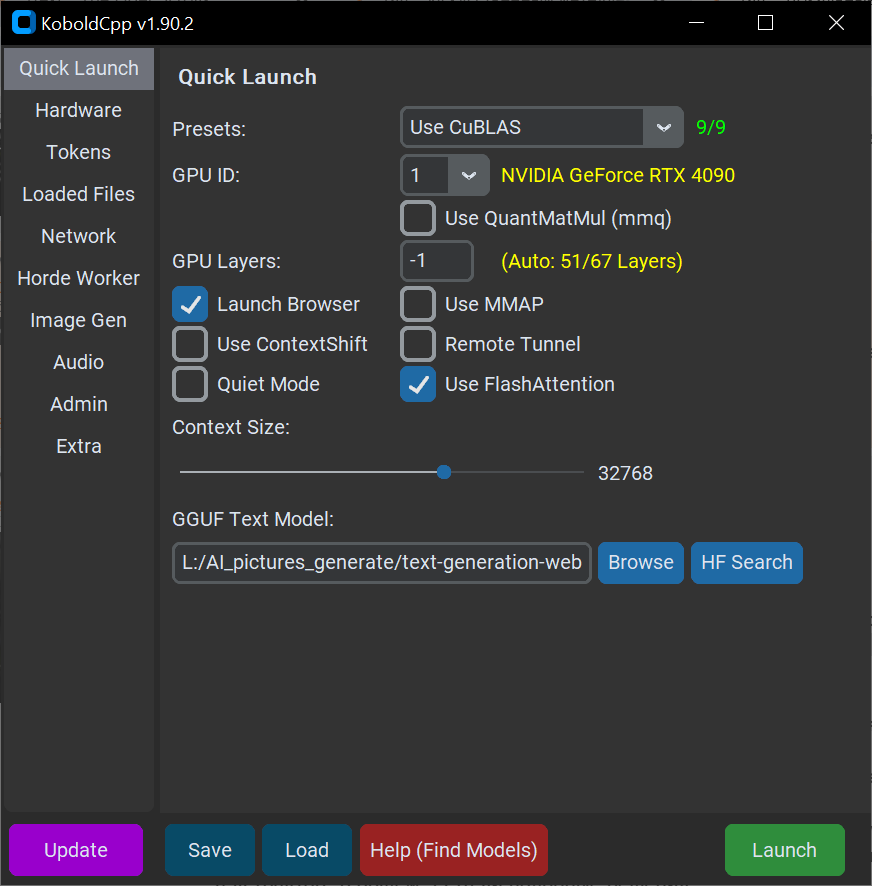Uncheck the Launch Browser checkbox
The image size is (872, 886).
tap(190, 305)
